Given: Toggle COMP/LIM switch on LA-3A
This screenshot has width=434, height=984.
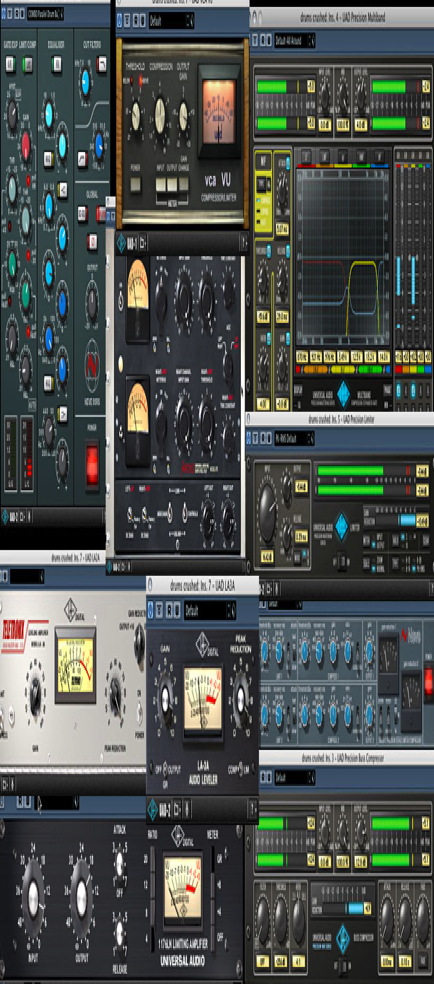Looking at the screenshot, I should (x=240, y=767).
